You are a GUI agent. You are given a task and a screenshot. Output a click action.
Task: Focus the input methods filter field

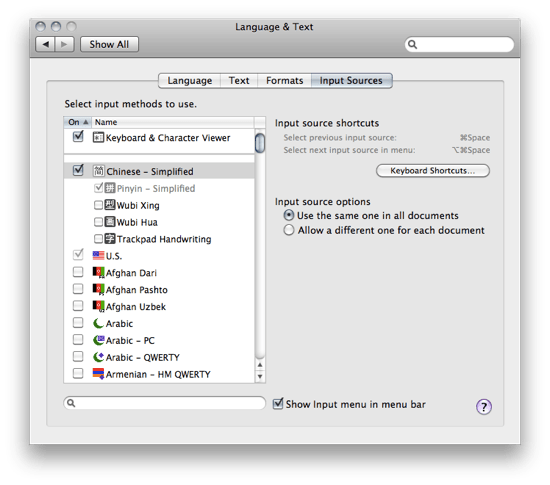165,403
